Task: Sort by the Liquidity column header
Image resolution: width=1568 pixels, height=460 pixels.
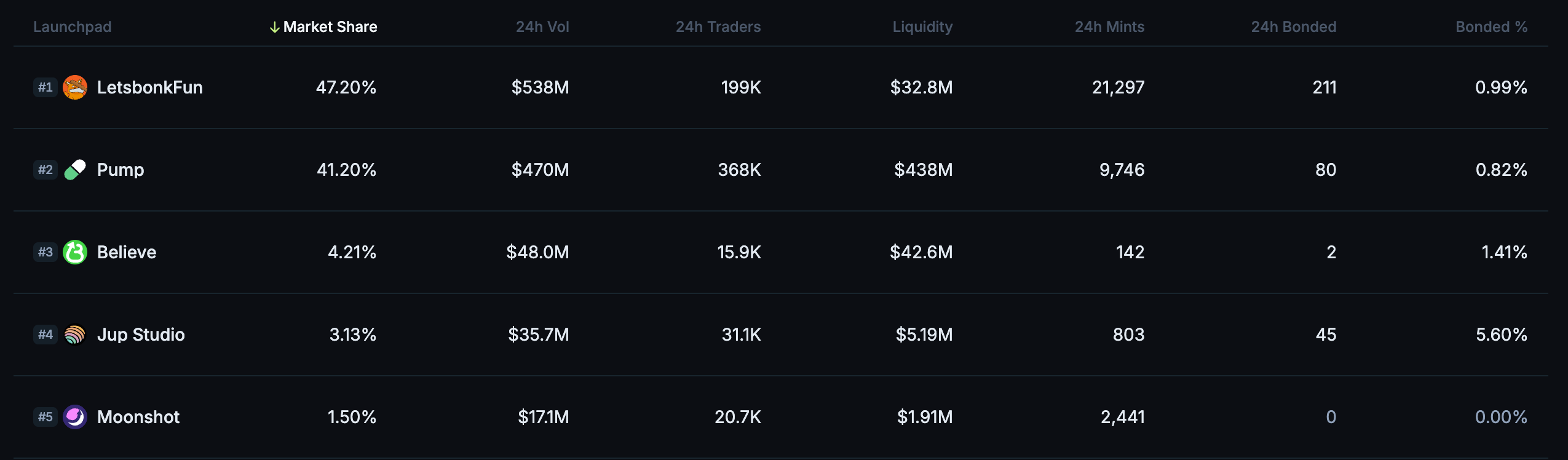Action: click(922, 27)
